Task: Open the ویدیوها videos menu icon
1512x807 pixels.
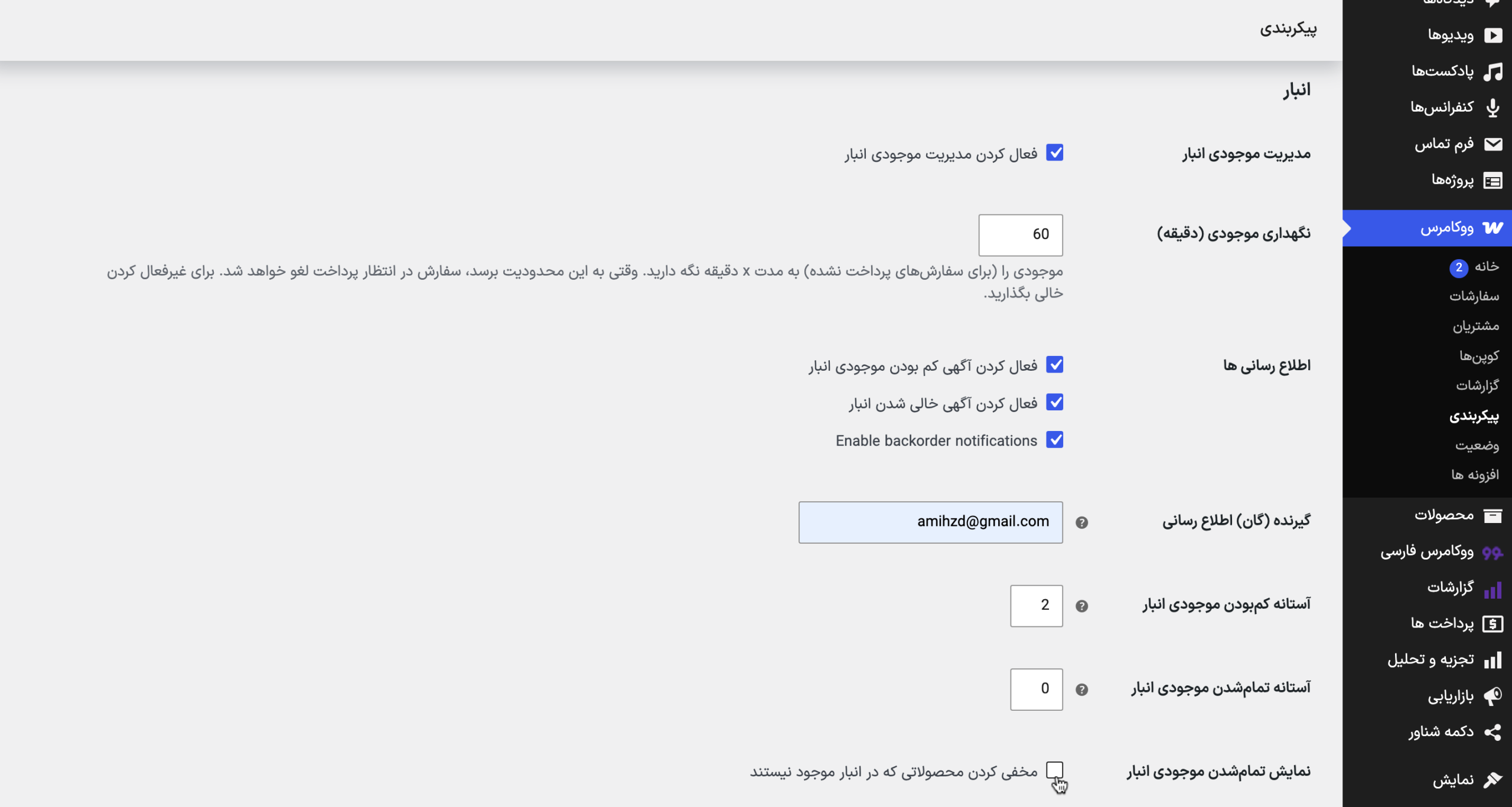Action: 1493,35
